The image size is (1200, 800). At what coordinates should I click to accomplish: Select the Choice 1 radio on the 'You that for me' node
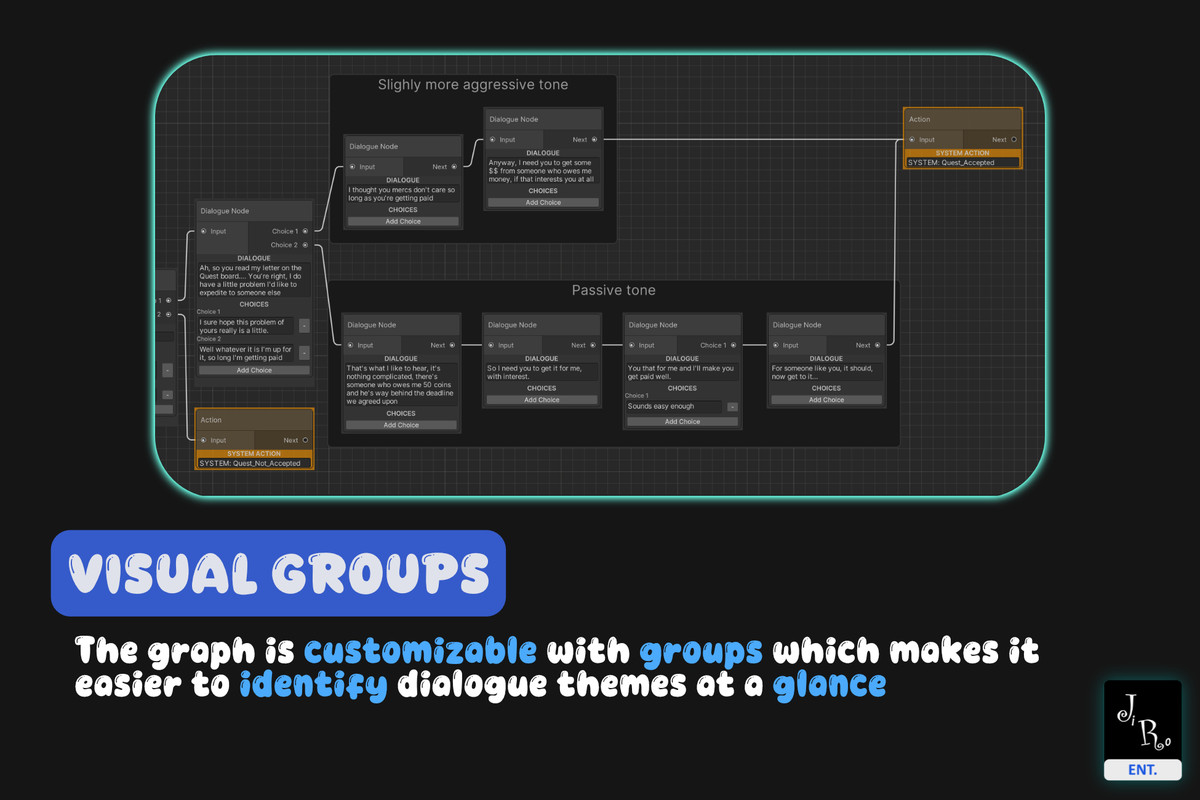pos(734,345)
